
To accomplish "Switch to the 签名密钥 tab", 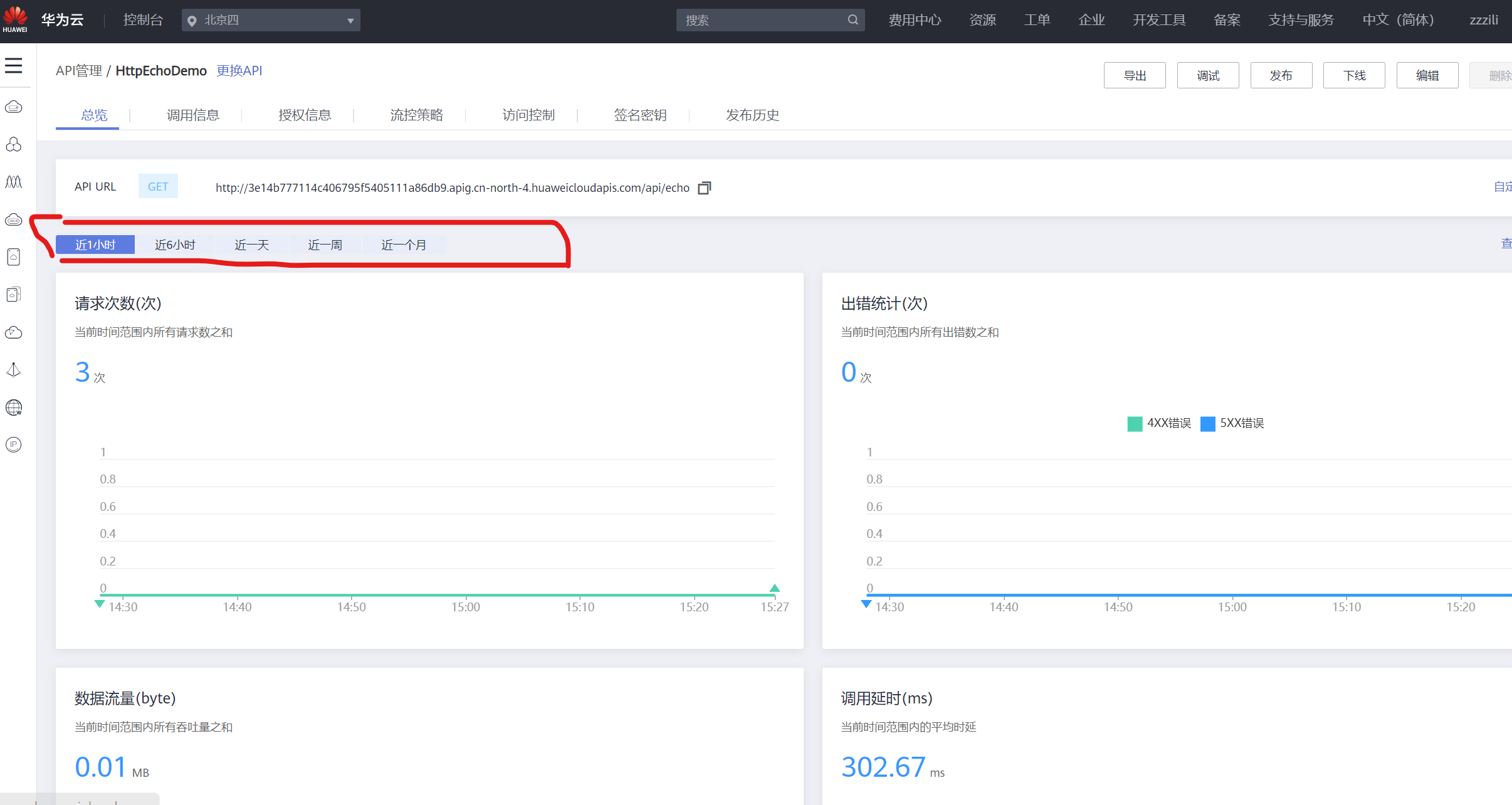I will (x=640, y=115).
